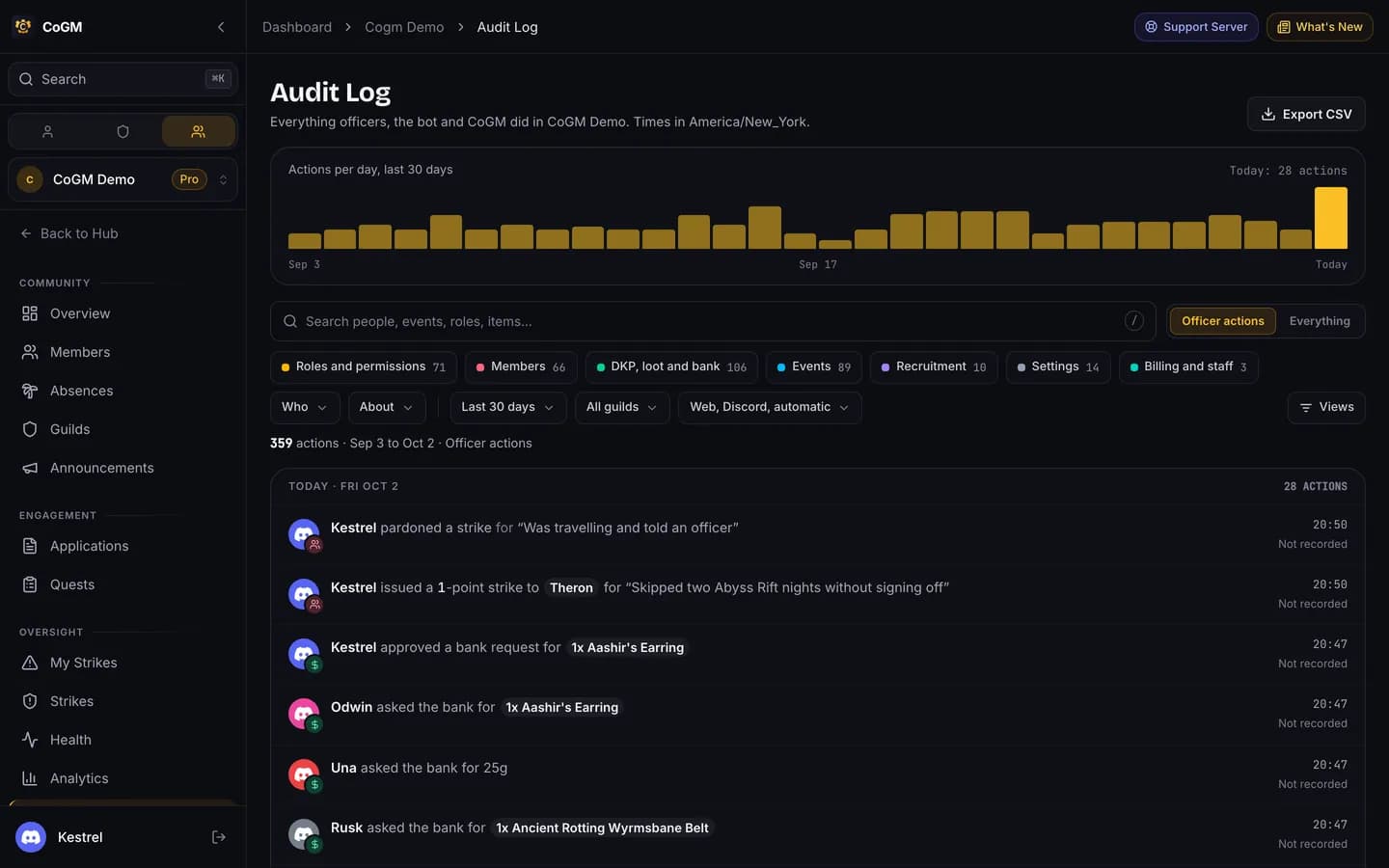The height and width of the screenshot is (868, 1389).
Task: Click the slash shortcut icon in search
Action: [x=1134, y=321]
